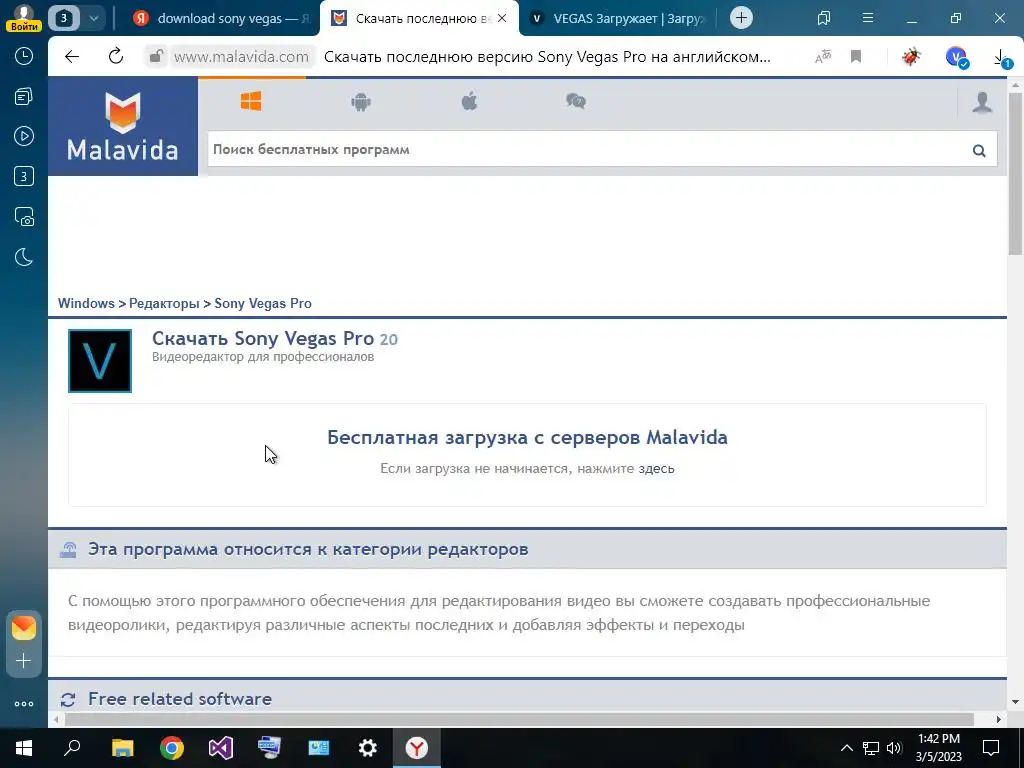This screenshot has height=768, width=1024.
Task: Click the vertical scrollbar thumb
Action: tap(1015, 173)
